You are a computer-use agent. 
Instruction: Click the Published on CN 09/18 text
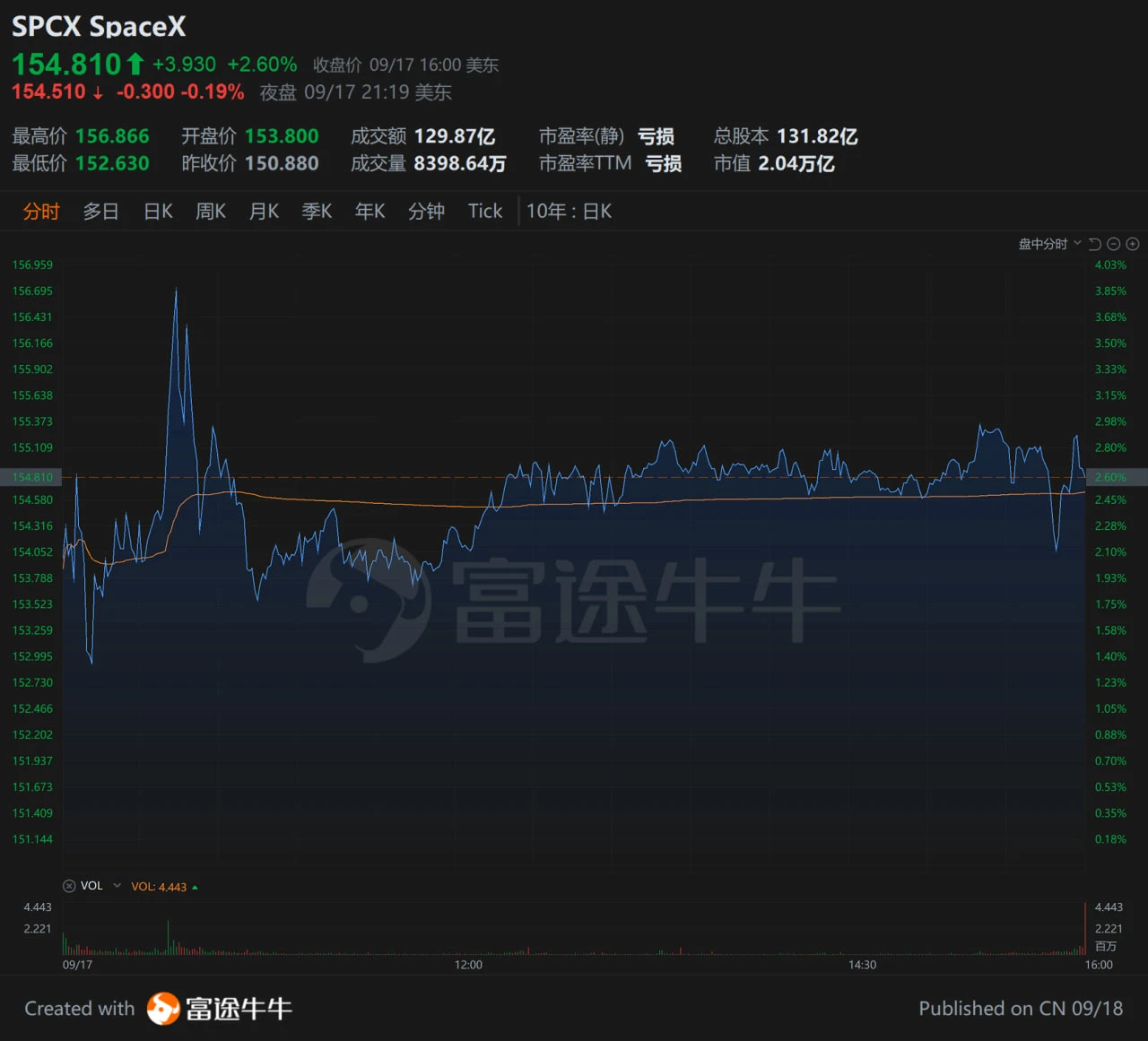tap(1021, 1009)
